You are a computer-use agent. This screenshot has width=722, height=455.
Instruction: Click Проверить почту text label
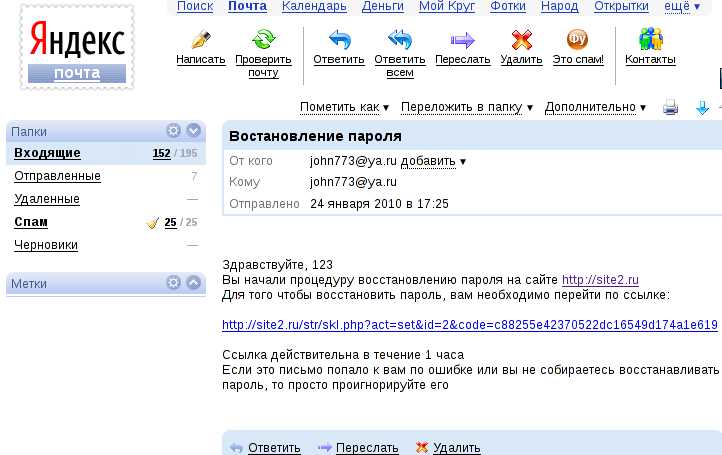(x=263, y=66)
